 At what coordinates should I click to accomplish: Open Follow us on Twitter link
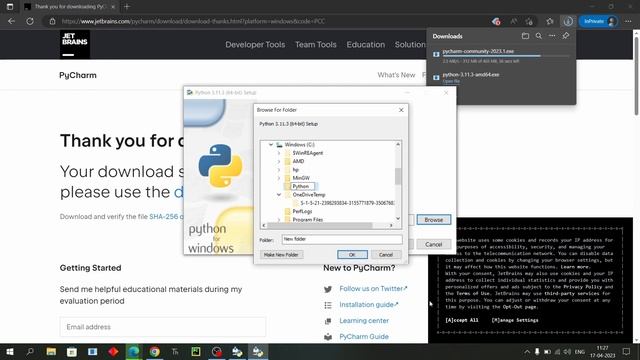(x=373, y=289)
